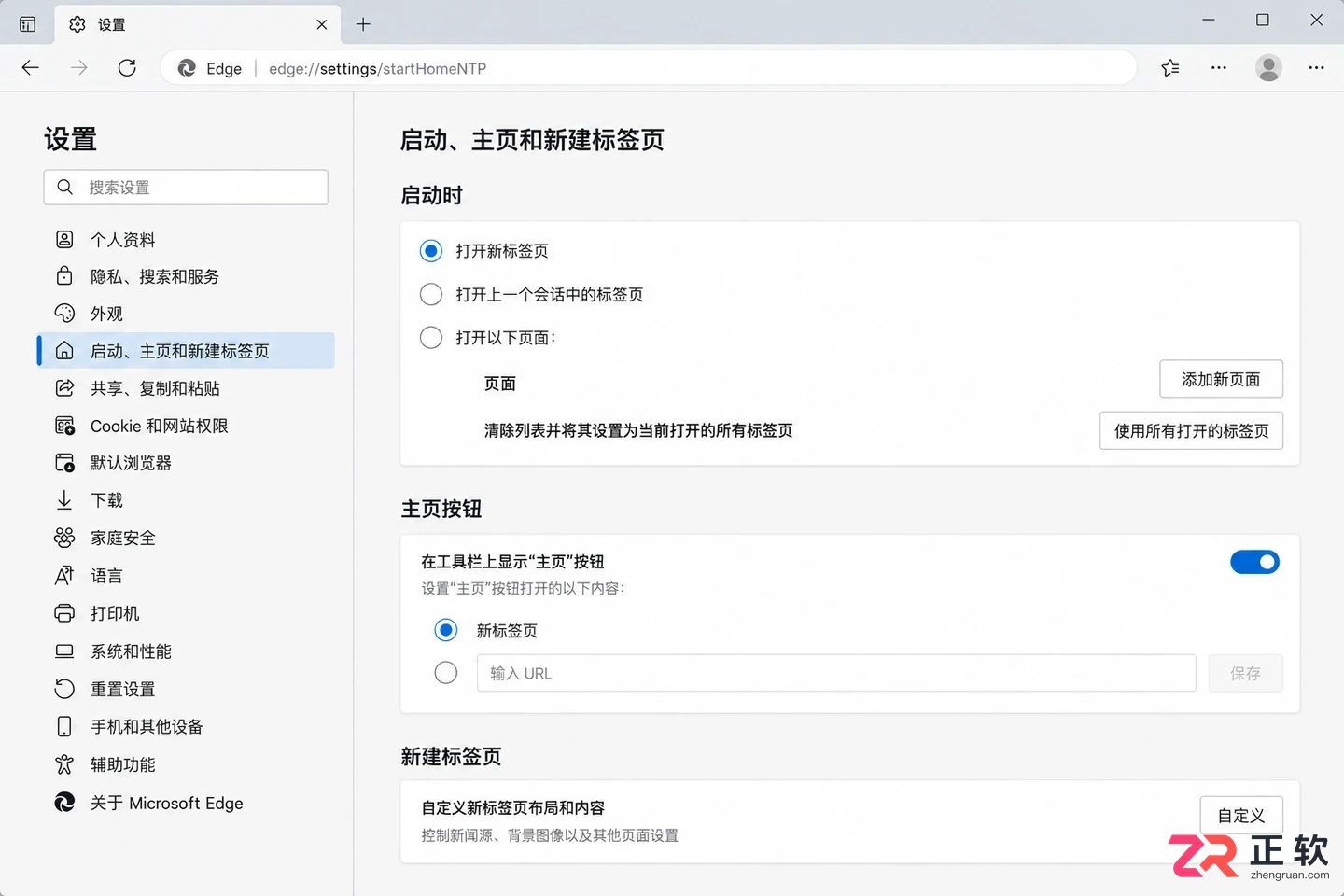Click the 重置设置 reset icon
This screenshot has height=896, width=1344.
(64, 689)
